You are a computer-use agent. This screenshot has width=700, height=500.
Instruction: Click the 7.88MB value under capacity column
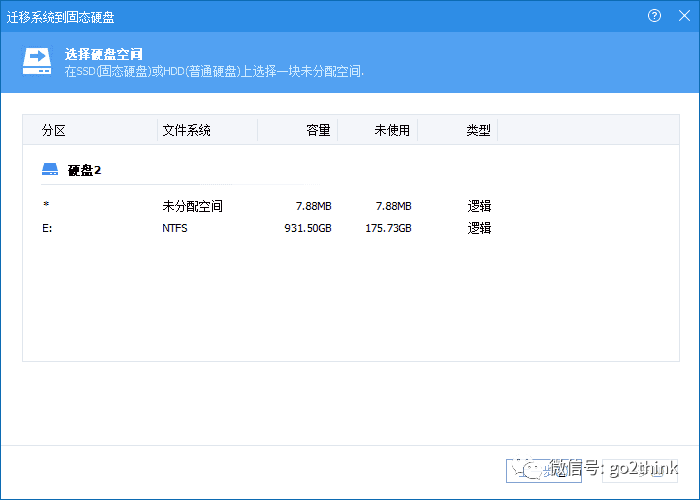click(313, 206)
